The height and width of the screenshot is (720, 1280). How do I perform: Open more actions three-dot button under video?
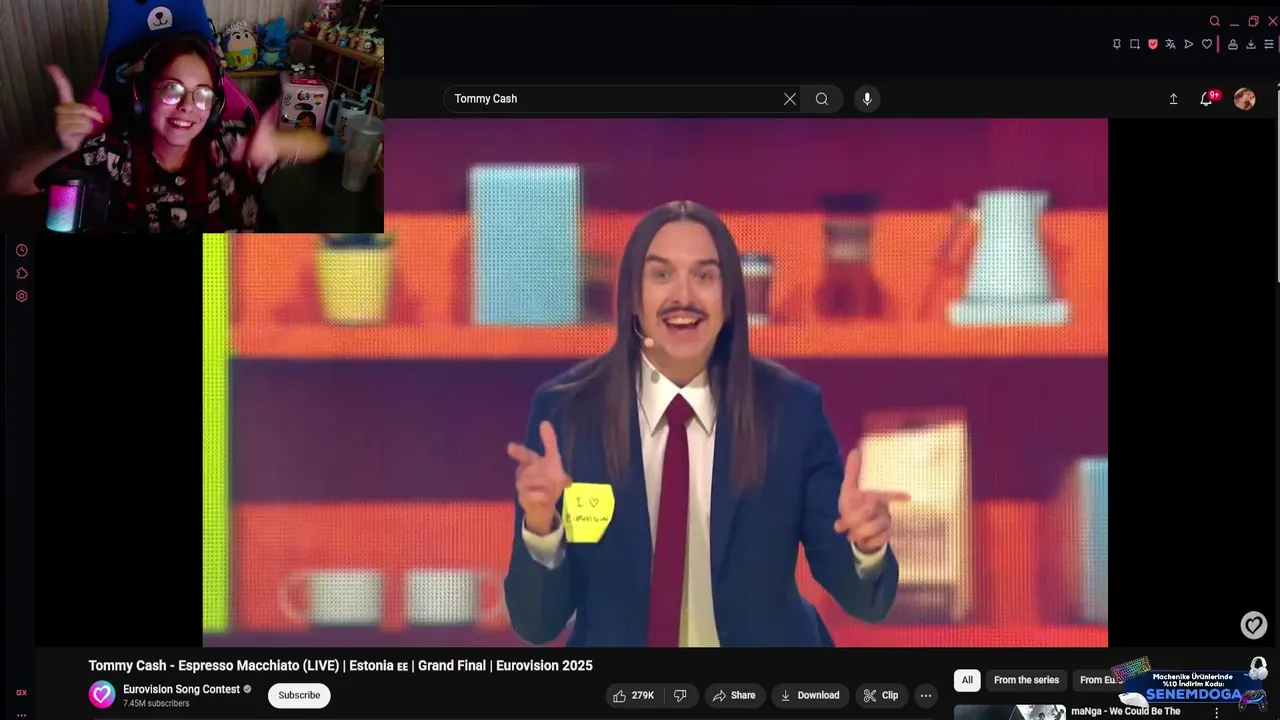pos(926,695)
